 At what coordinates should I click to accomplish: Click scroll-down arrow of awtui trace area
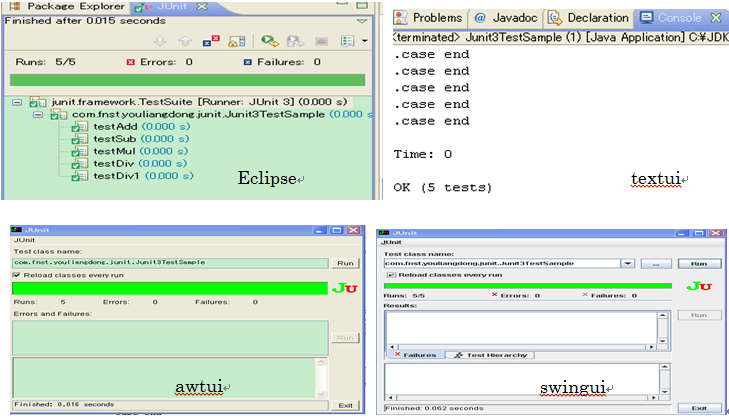(x=321, y=394)
